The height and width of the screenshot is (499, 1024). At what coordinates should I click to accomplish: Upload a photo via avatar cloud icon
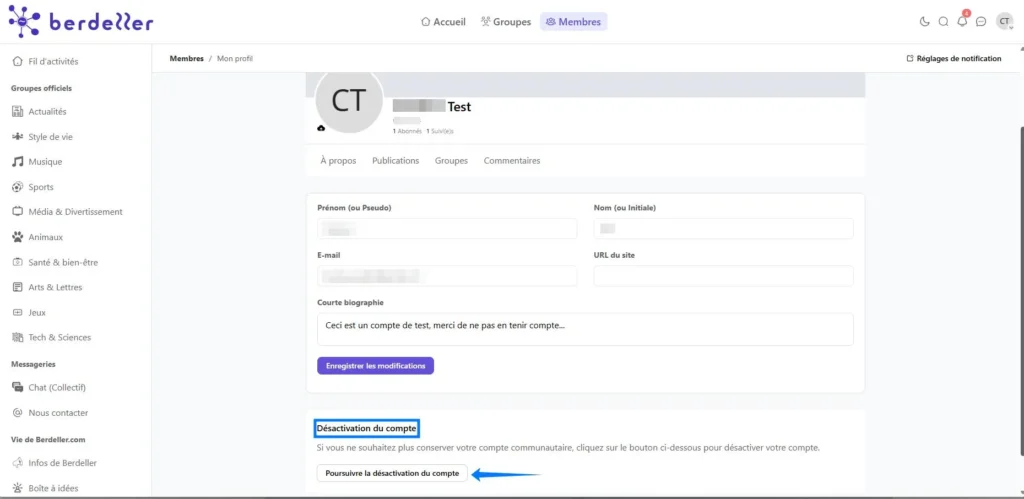pyautogui.click(x=321, y=128)
